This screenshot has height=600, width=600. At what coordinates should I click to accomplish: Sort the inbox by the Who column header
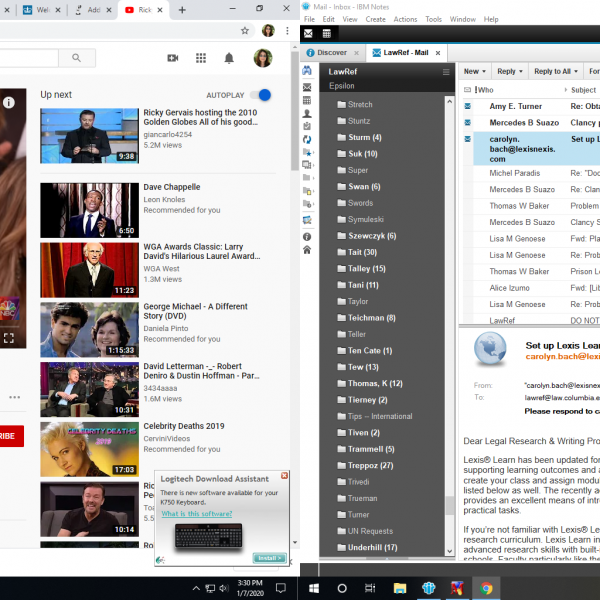[x=485, y=90]
